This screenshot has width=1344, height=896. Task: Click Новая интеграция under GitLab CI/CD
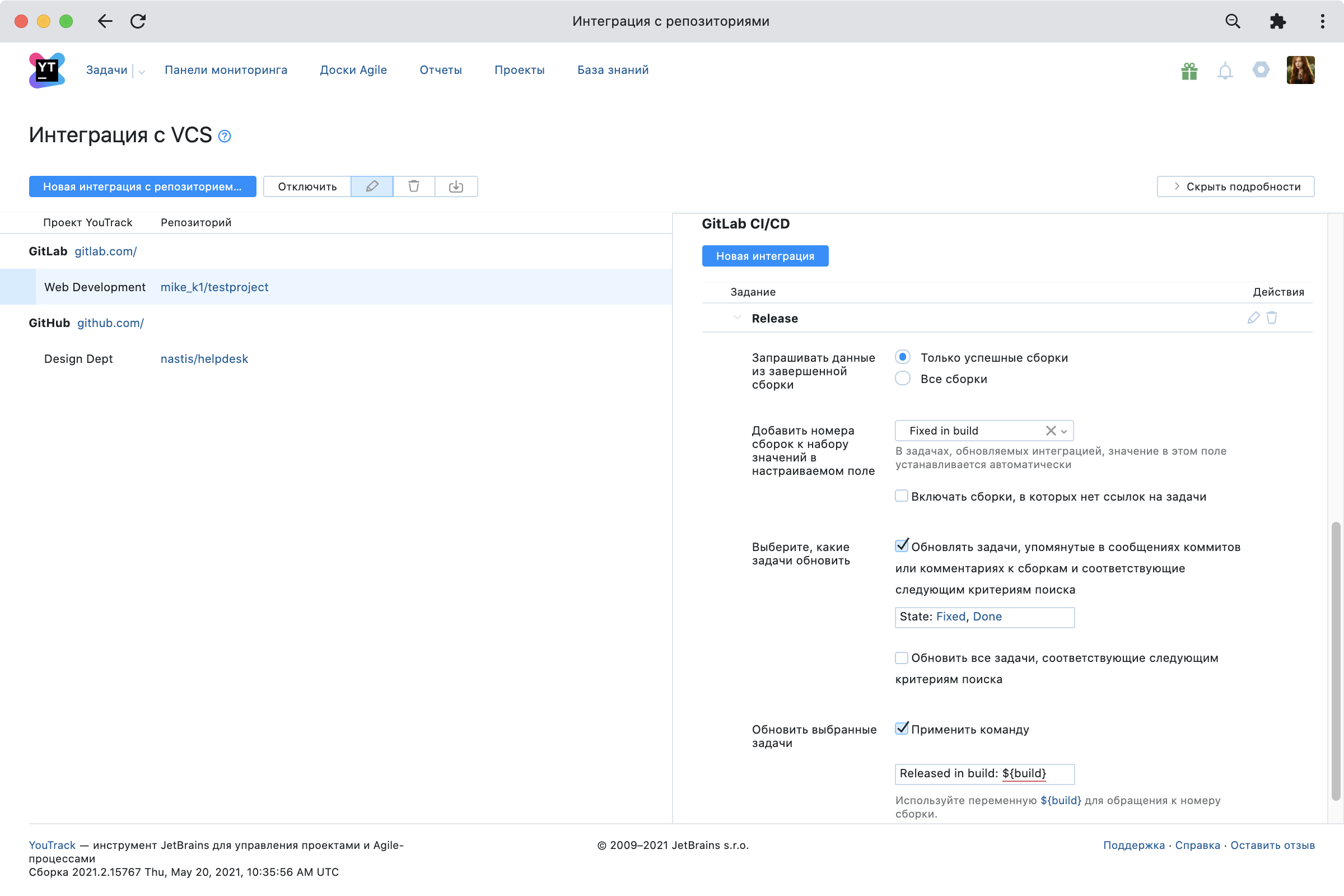(765, 256)
